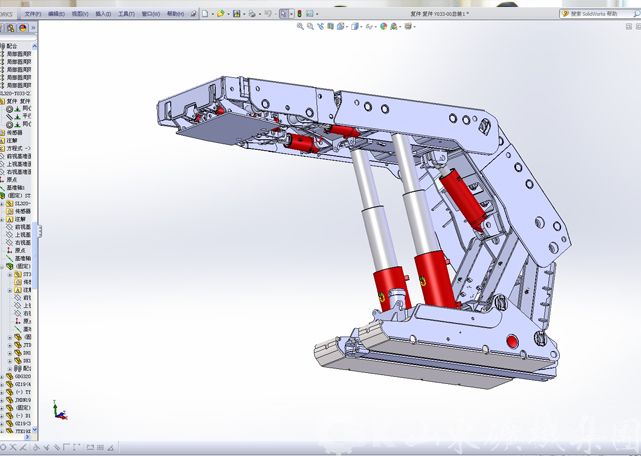Select the 原点 (Origin) tree item
The width and height of the screenshot is (641, 456).
[20, 179]
